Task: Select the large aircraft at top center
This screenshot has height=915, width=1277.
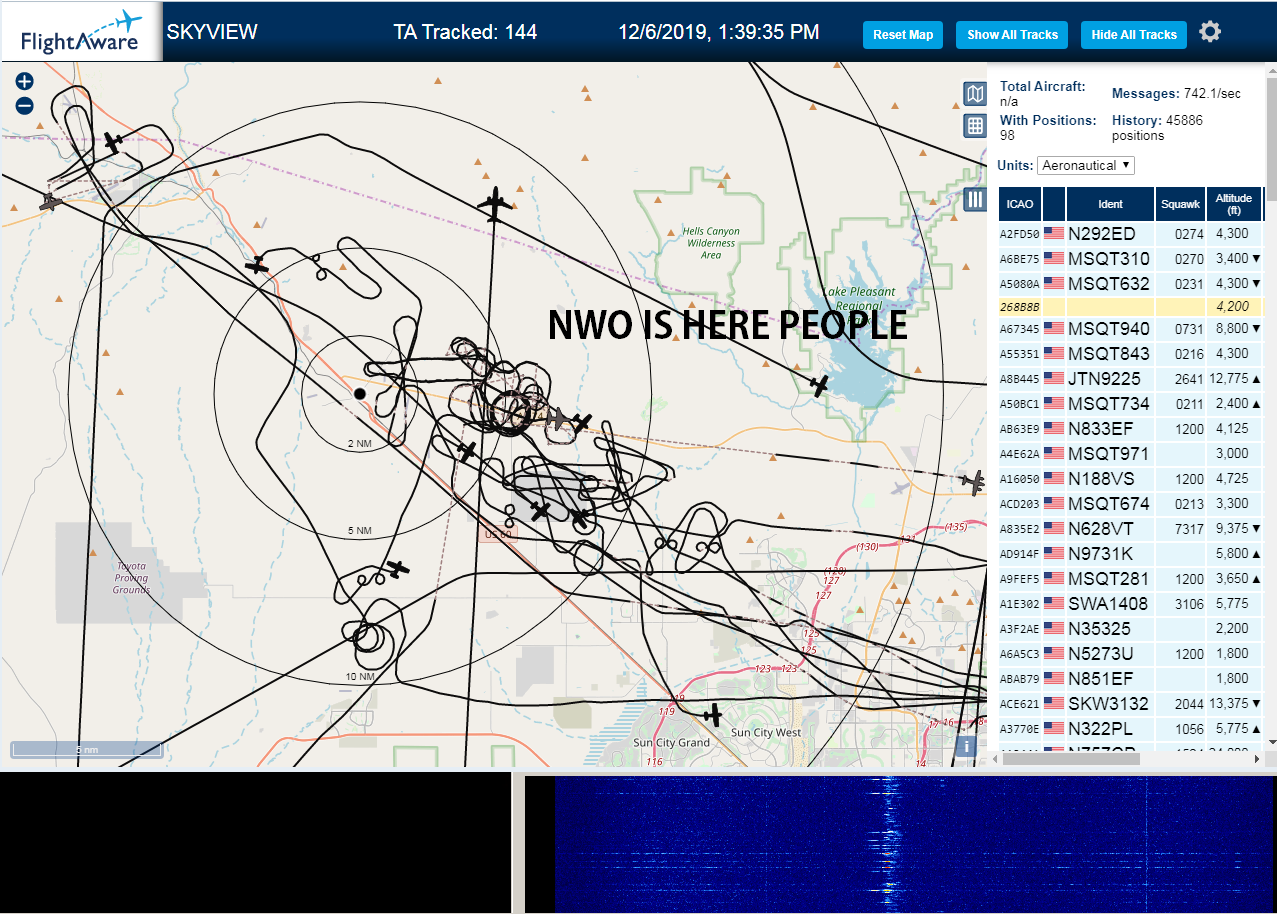Action: [x=495, y=204]
